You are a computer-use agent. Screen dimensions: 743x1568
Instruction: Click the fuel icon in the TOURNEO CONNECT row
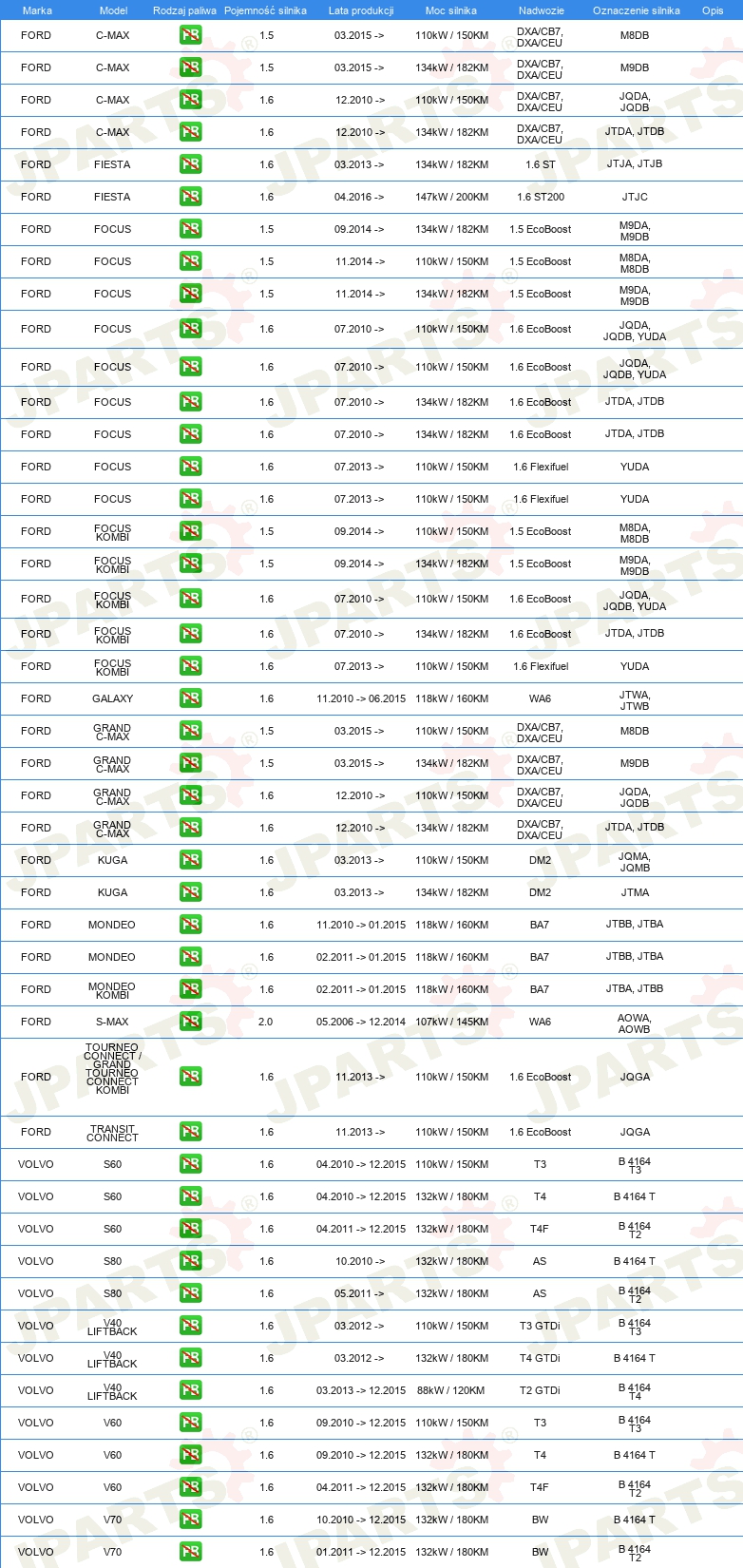coord(191,1077)
